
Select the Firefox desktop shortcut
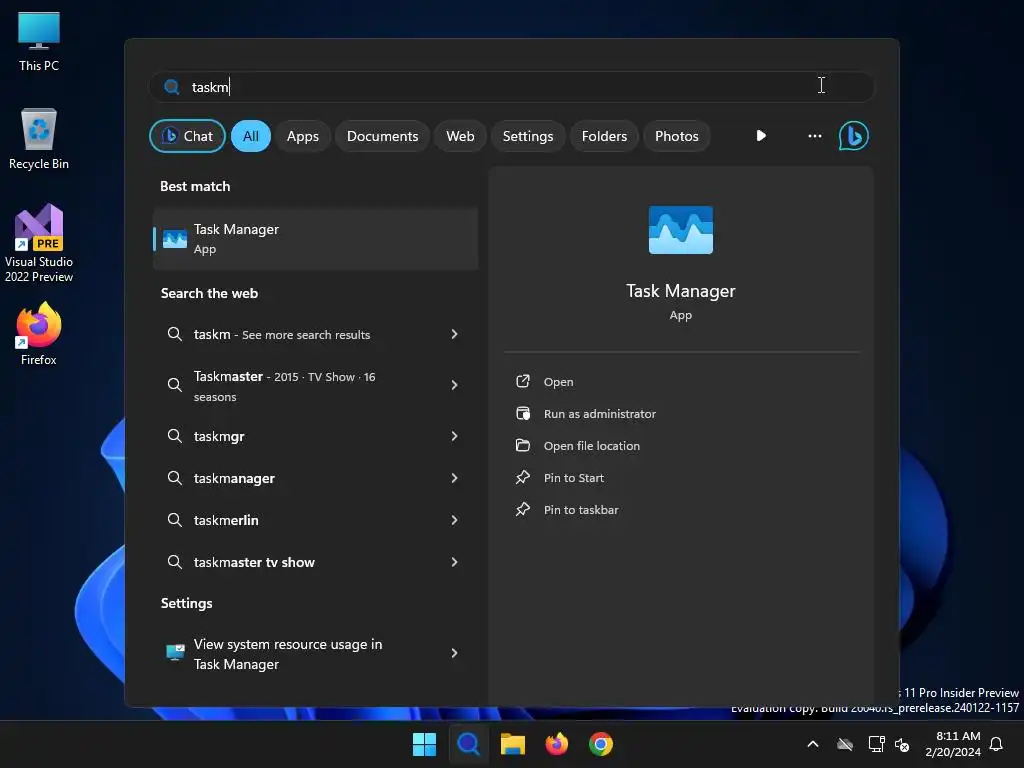[x=39, y=334]
